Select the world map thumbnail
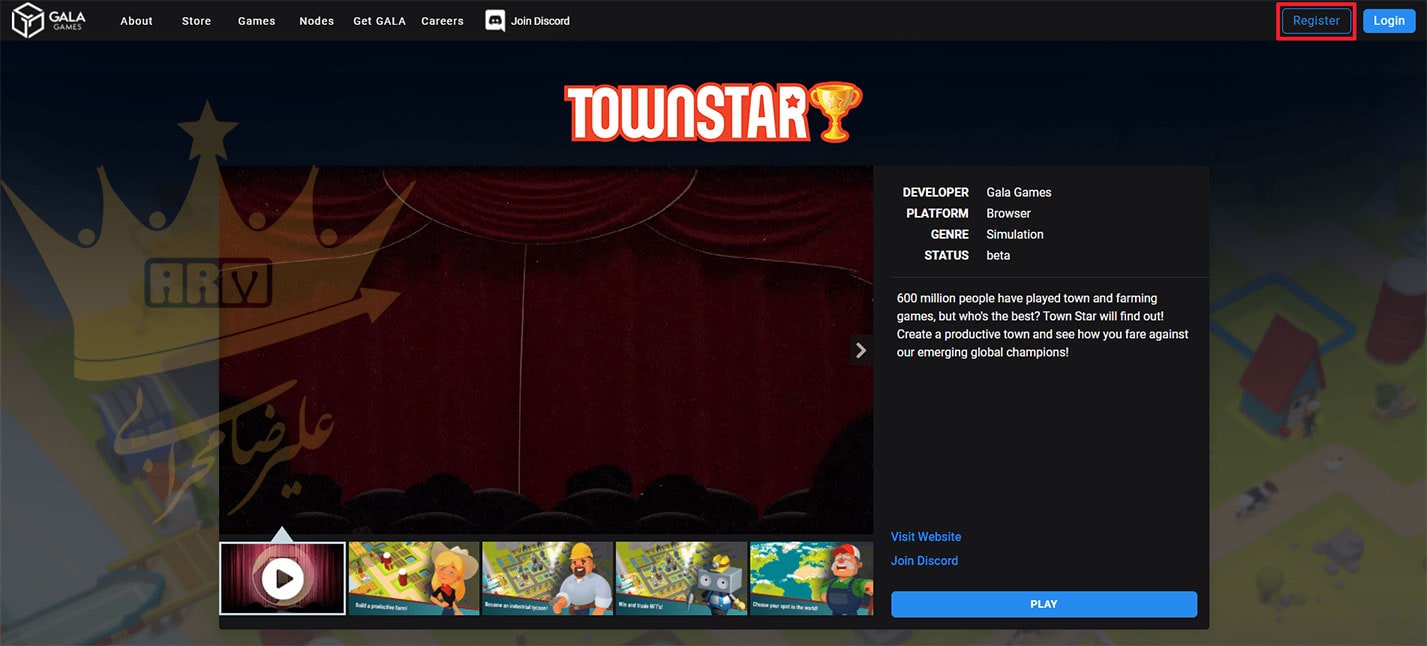The image size is (1427, 646). pos(811,578)
